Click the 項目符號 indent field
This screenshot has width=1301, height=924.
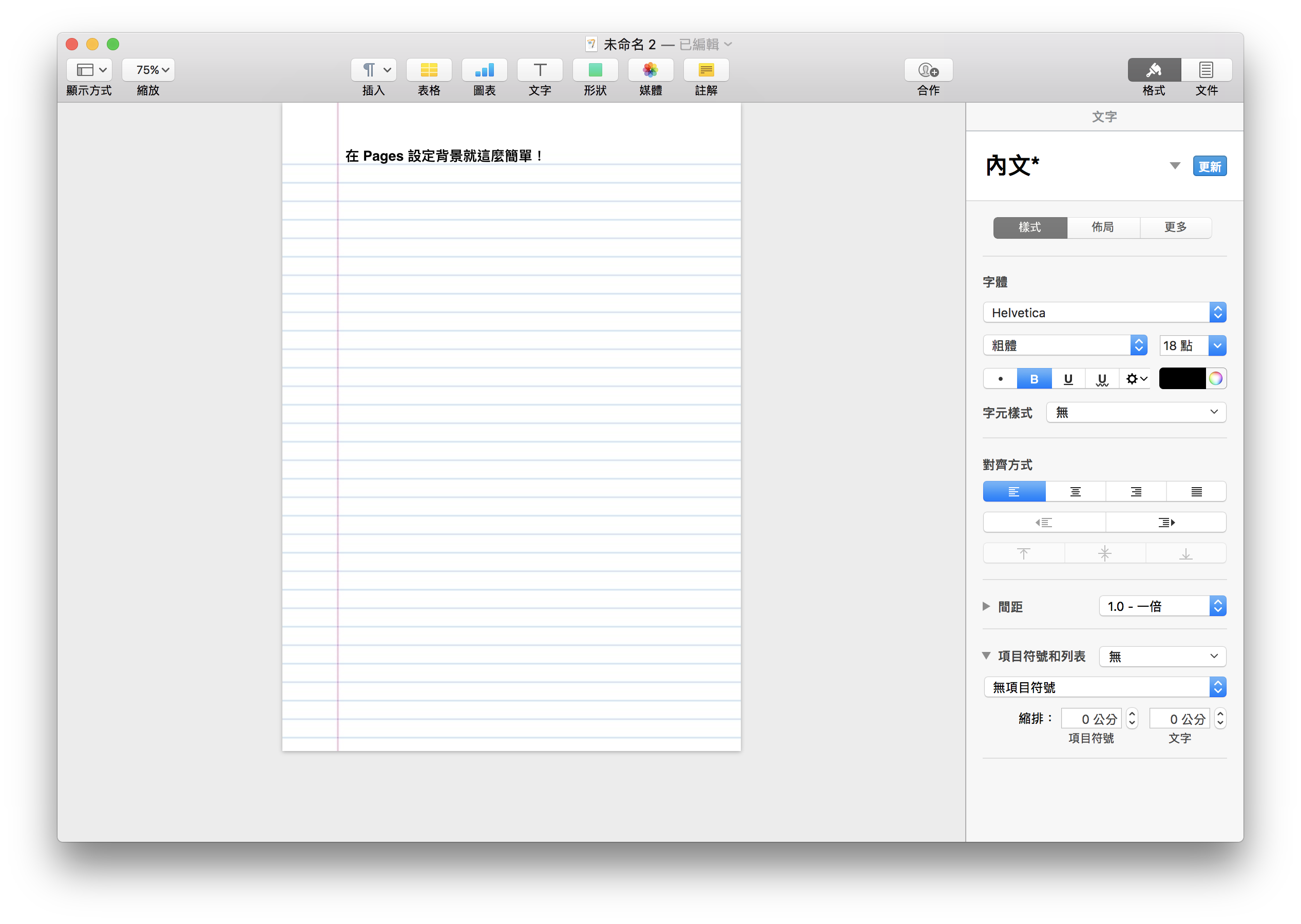point(1091,719)
